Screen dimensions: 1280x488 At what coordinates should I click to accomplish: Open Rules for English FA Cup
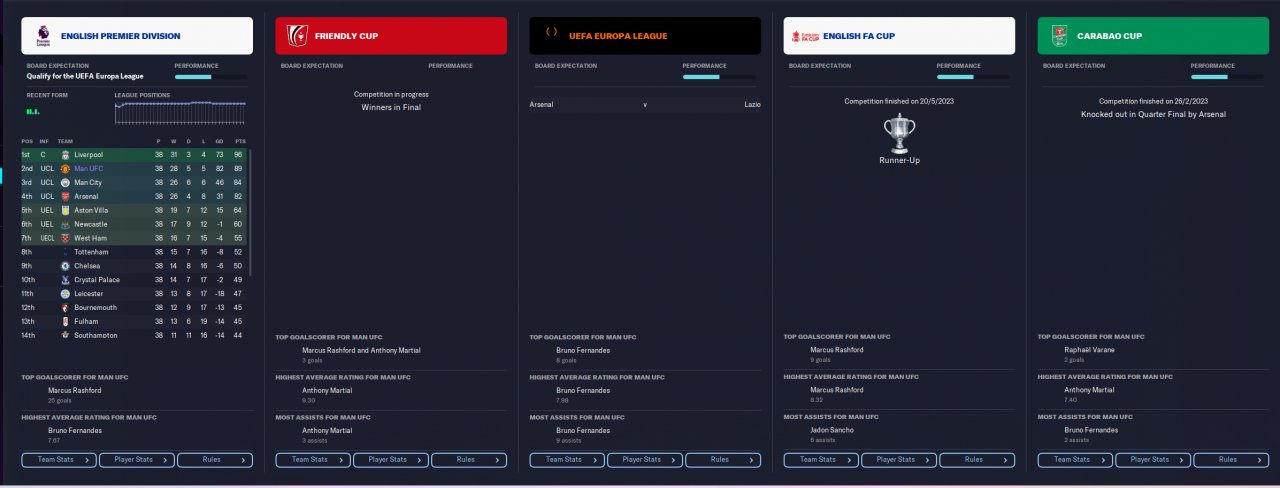point(978,460)
